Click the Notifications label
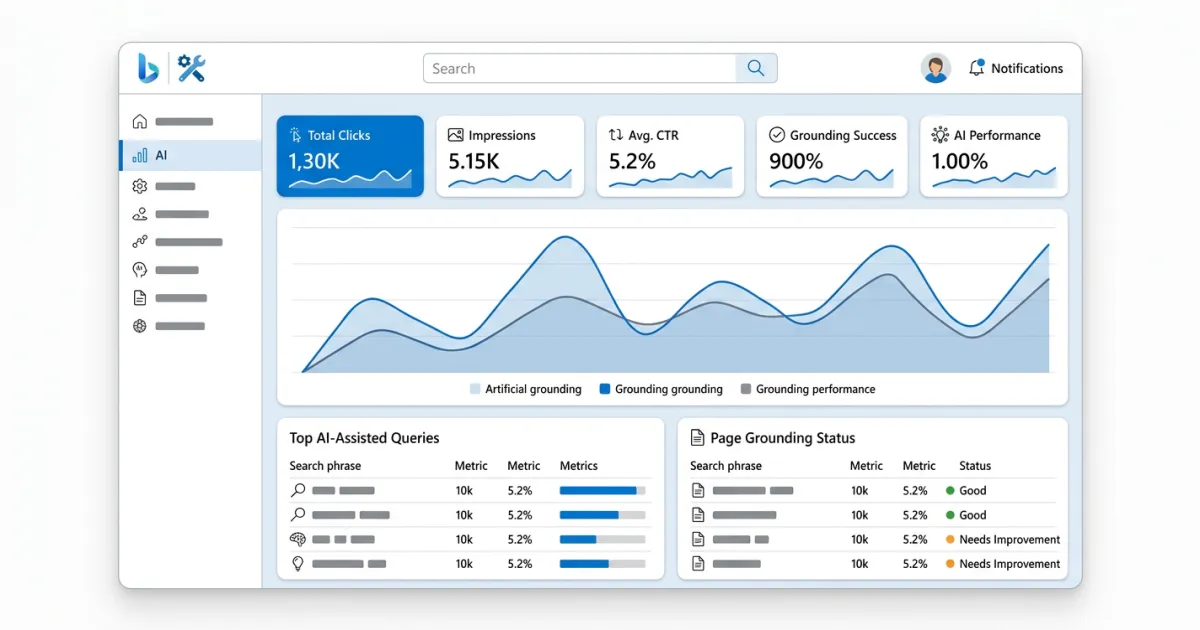The height and width of the screenshot is (630, 1200). point(1027,69)
